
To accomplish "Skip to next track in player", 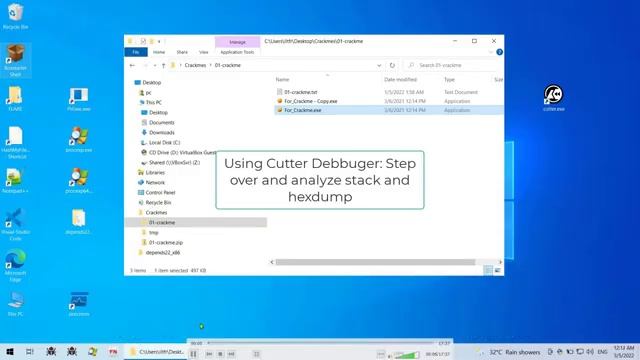I will pos(231,354).
